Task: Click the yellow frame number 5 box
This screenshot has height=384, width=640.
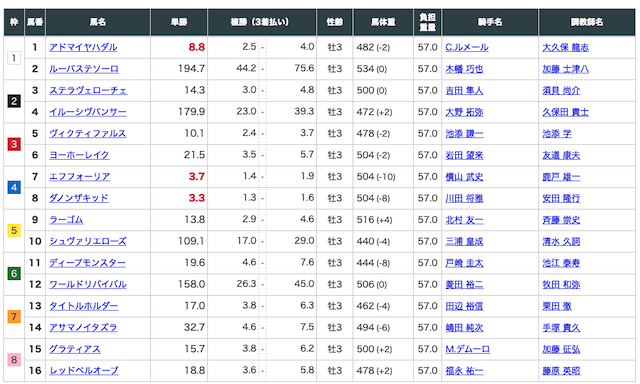Action: click(14, 231)
